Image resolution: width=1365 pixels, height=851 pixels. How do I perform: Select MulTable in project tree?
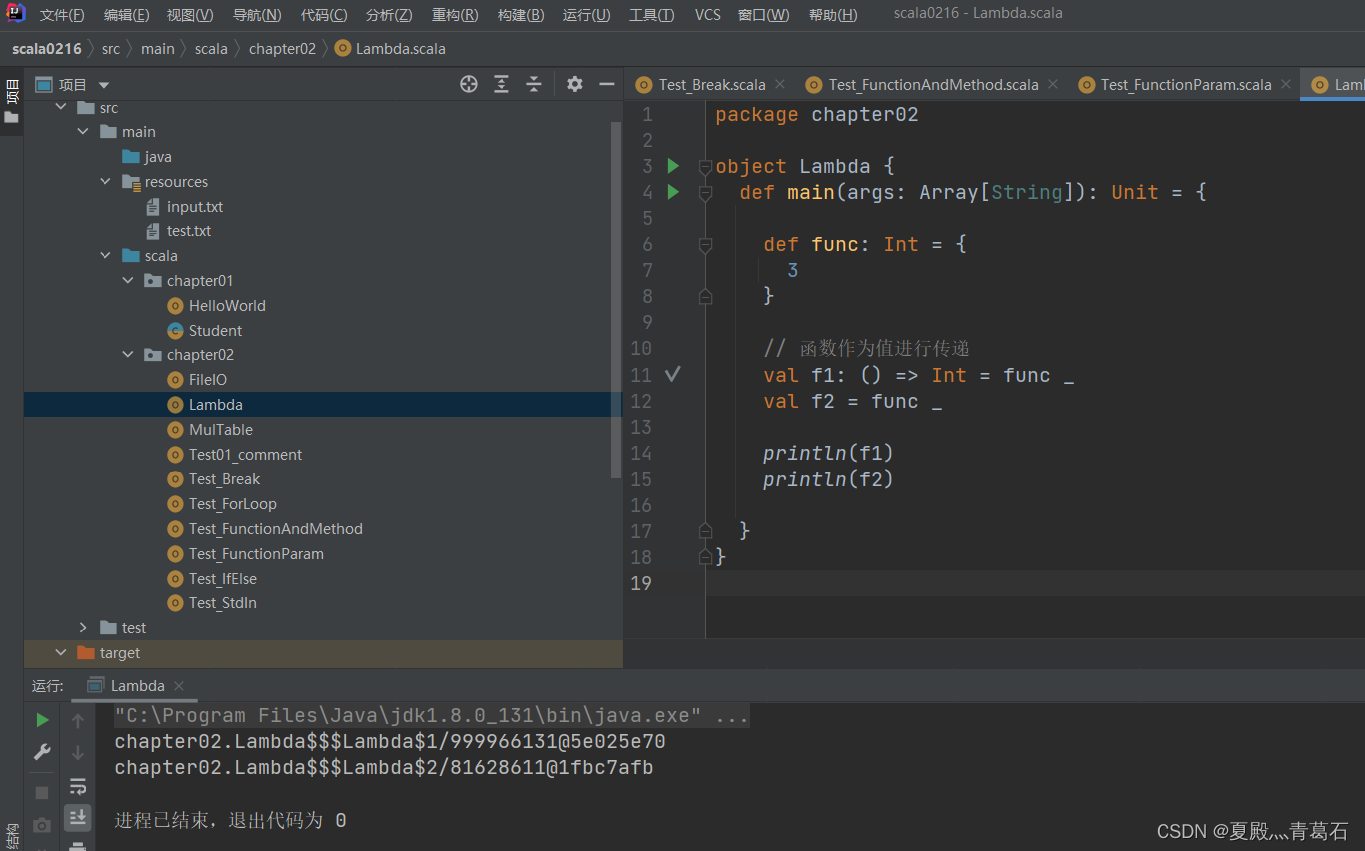pyautogui.click(x=210, y=430)
